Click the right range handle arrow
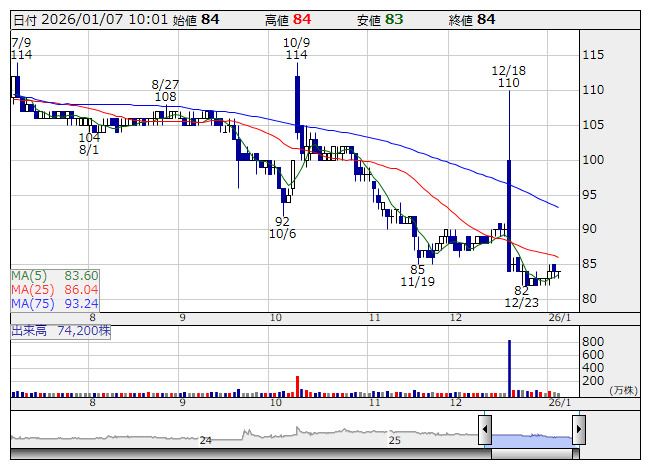Screen dimensions: 653x470 (x=579, y=429)
